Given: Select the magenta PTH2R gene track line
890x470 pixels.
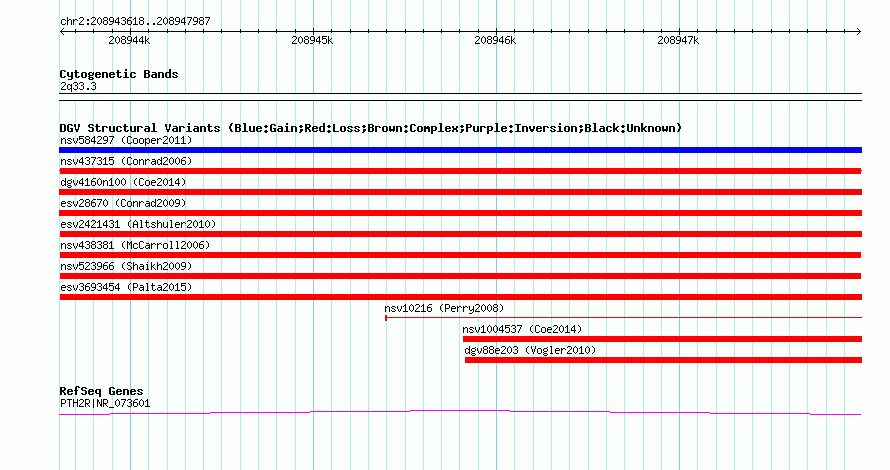Looking at the screenshot, I should pos(460,412).
